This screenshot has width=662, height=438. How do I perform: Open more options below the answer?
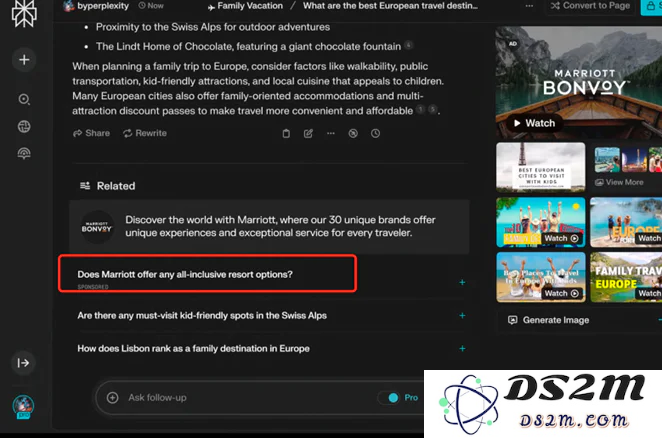[x=331, y=133]
